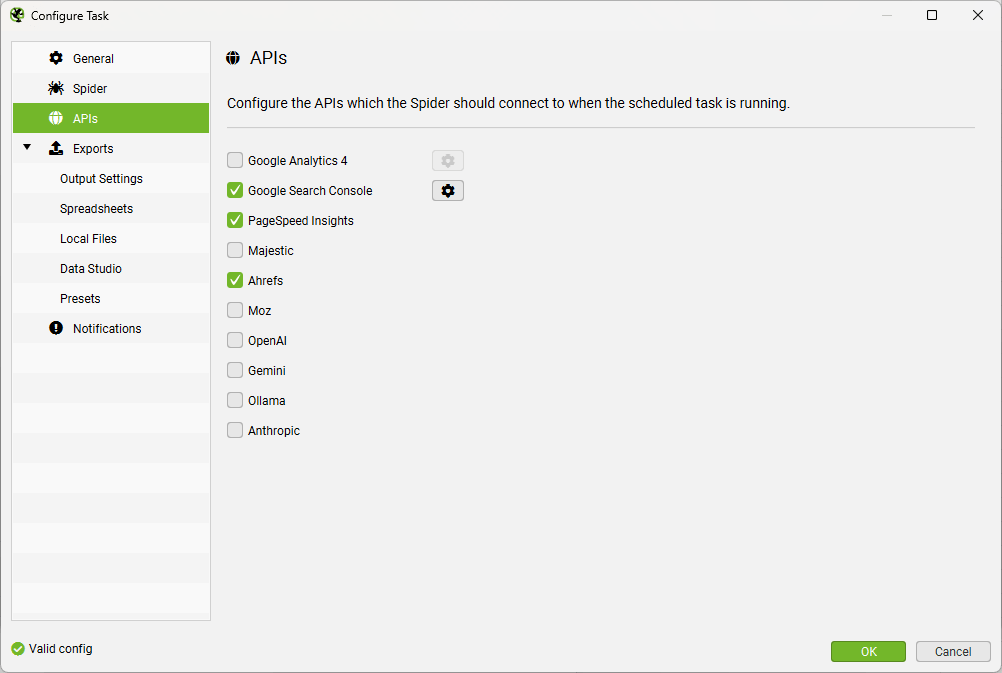This screenshot has width=1002, height=673.
Task: Open Local Files export settings
Action: (x=111, y=238)
